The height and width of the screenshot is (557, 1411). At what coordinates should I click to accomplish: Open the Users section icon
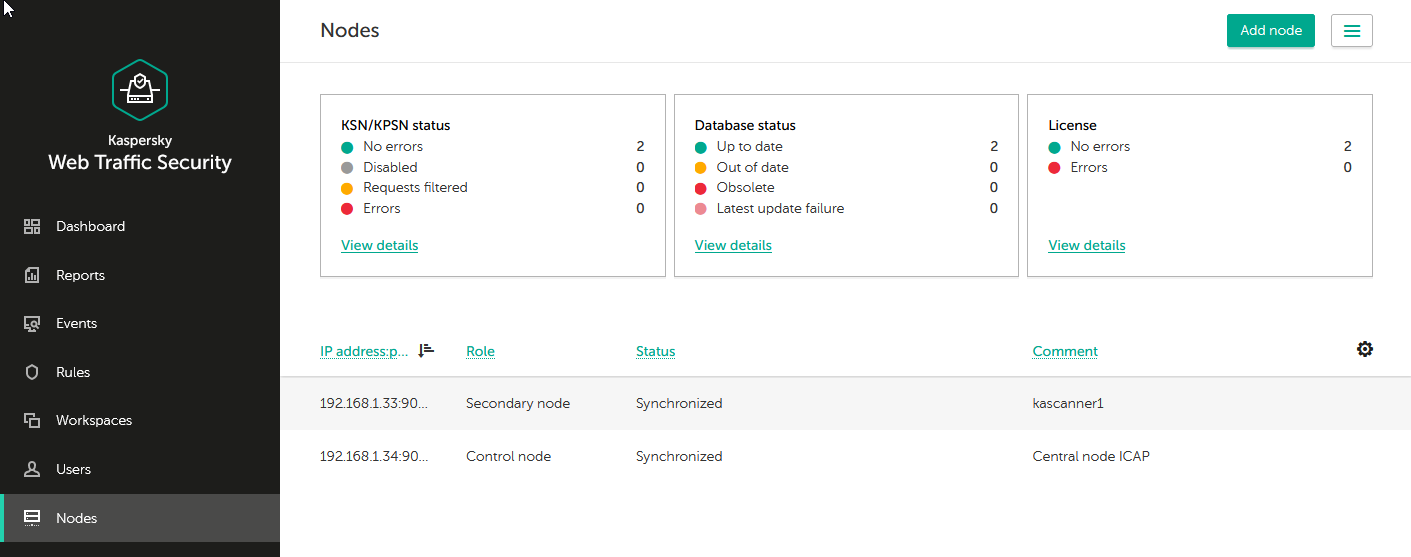pos(32,469)
